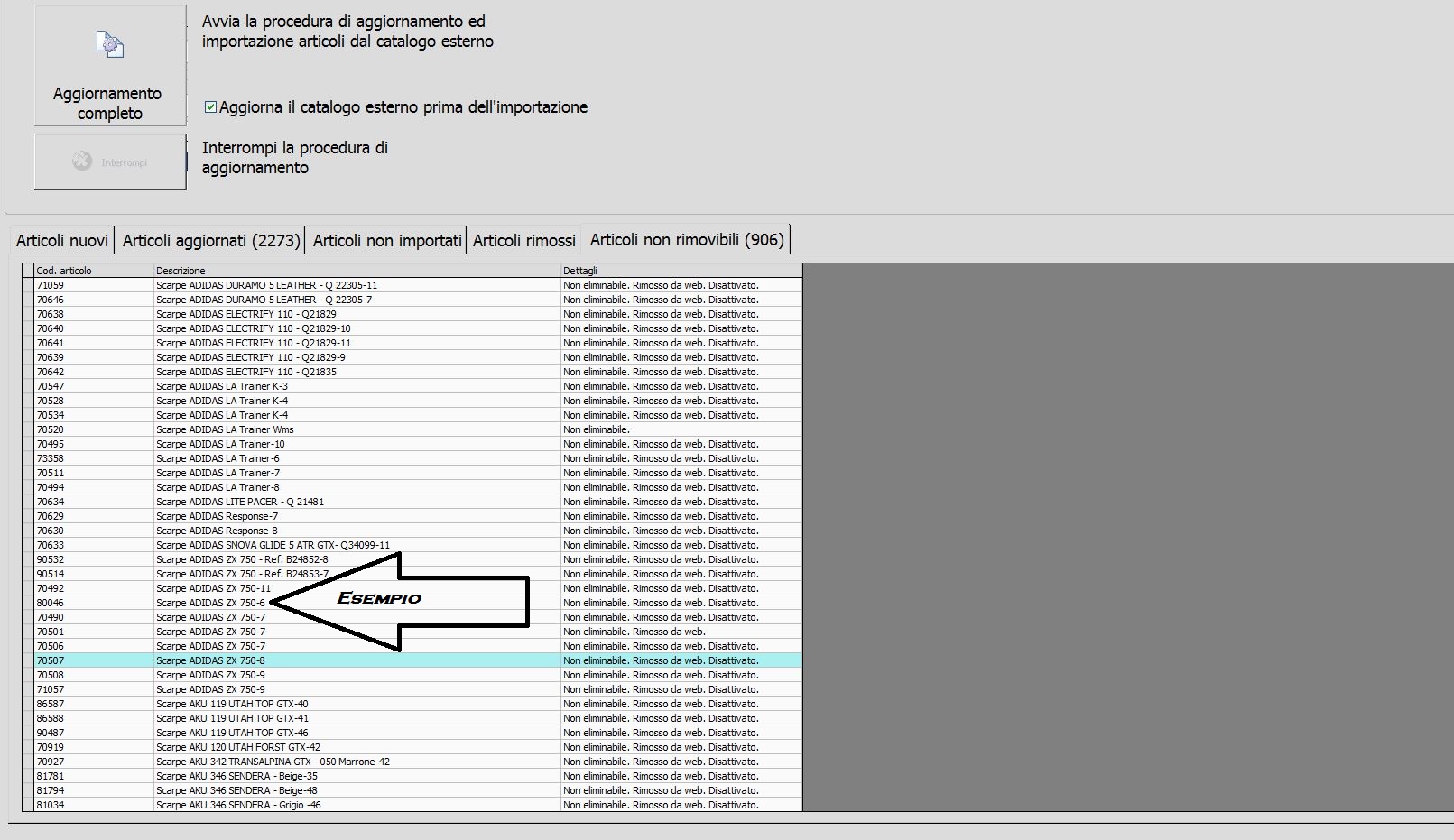Click details cell of row 70501

point(681,632)
